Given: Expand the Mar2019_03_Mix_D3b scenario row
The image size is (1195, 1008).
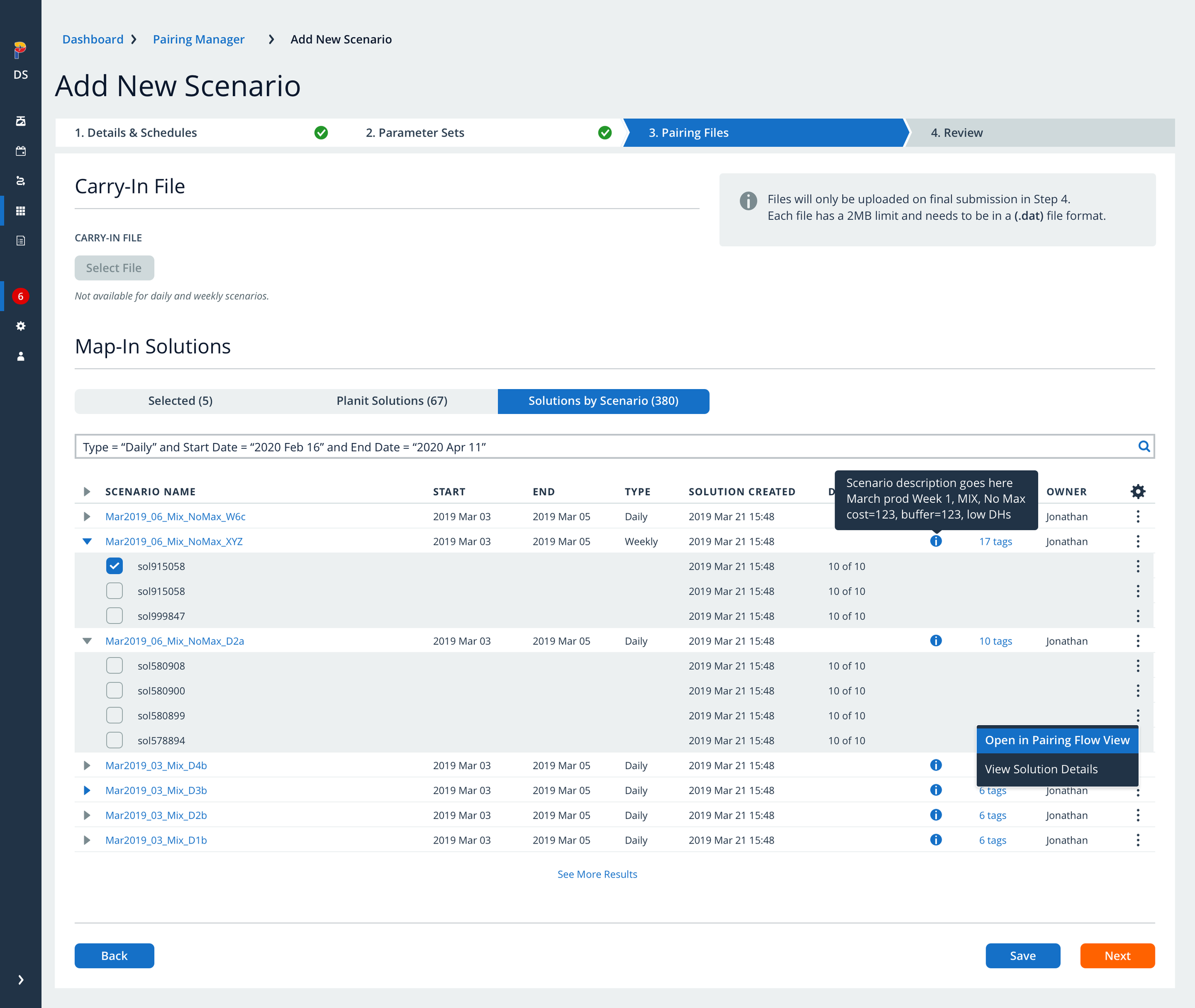Looking at the screenshot, I should [87, 790].
